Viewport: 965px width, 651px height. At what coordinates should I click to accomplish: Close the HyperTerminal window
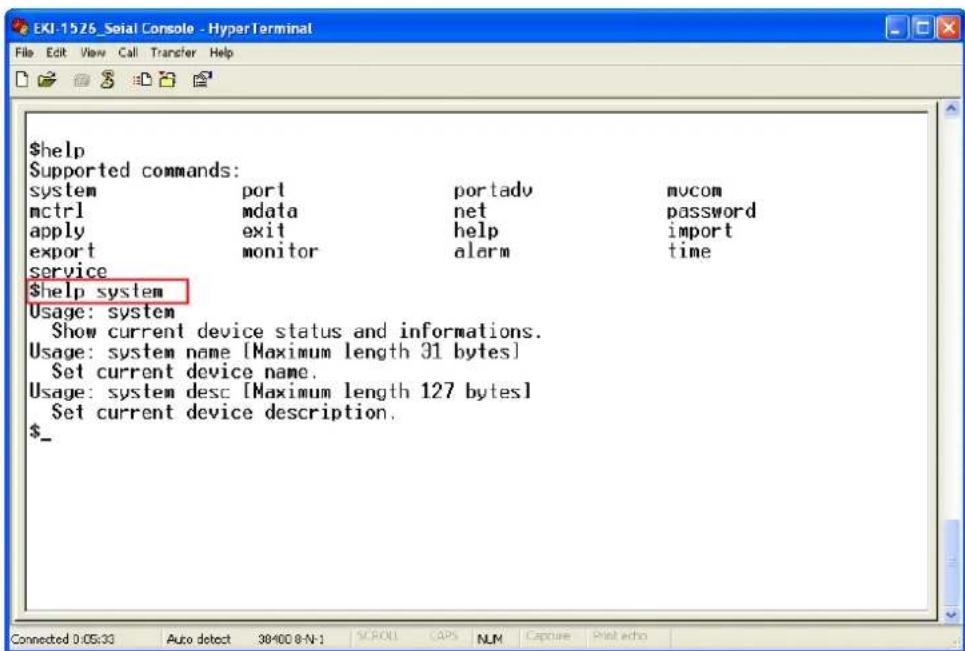click(948, 28)
